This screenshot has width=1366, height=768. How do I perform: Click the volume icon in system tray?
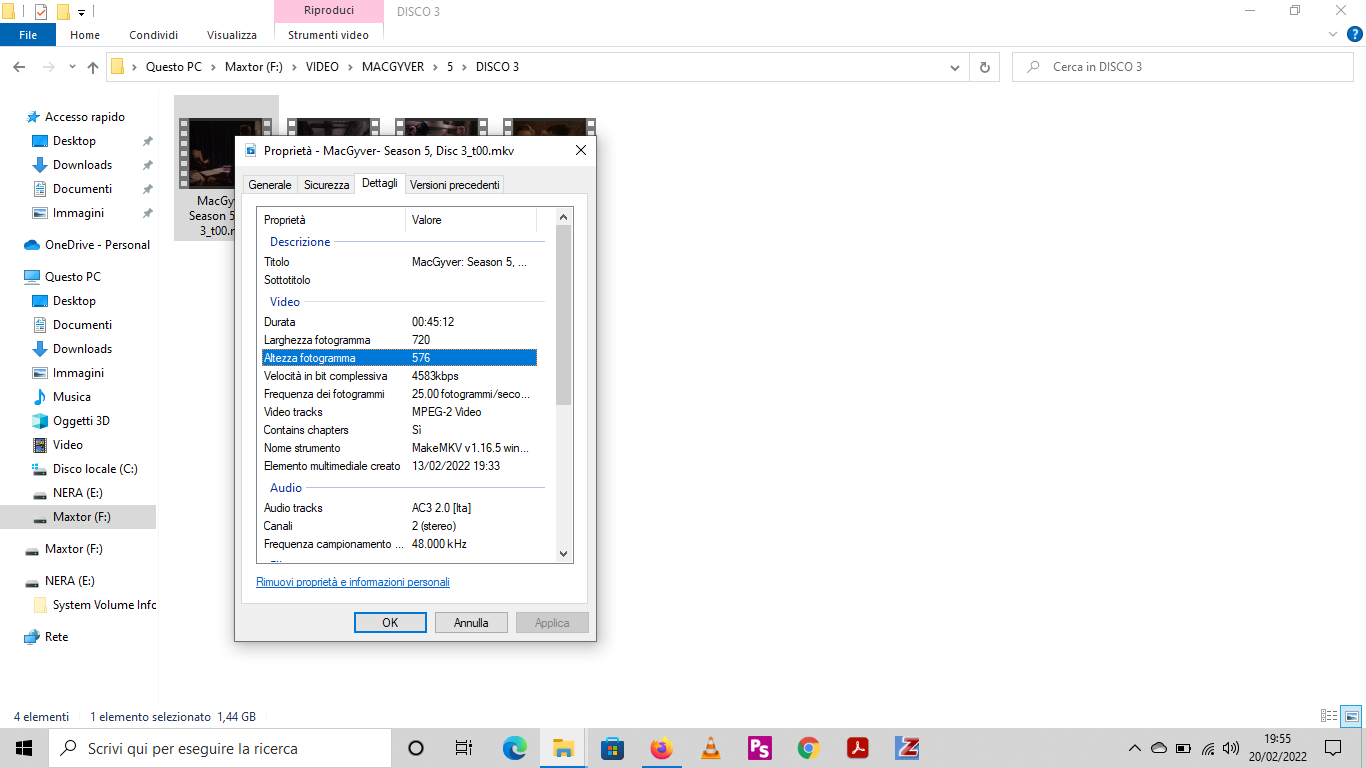click(x=1231, y=748)
